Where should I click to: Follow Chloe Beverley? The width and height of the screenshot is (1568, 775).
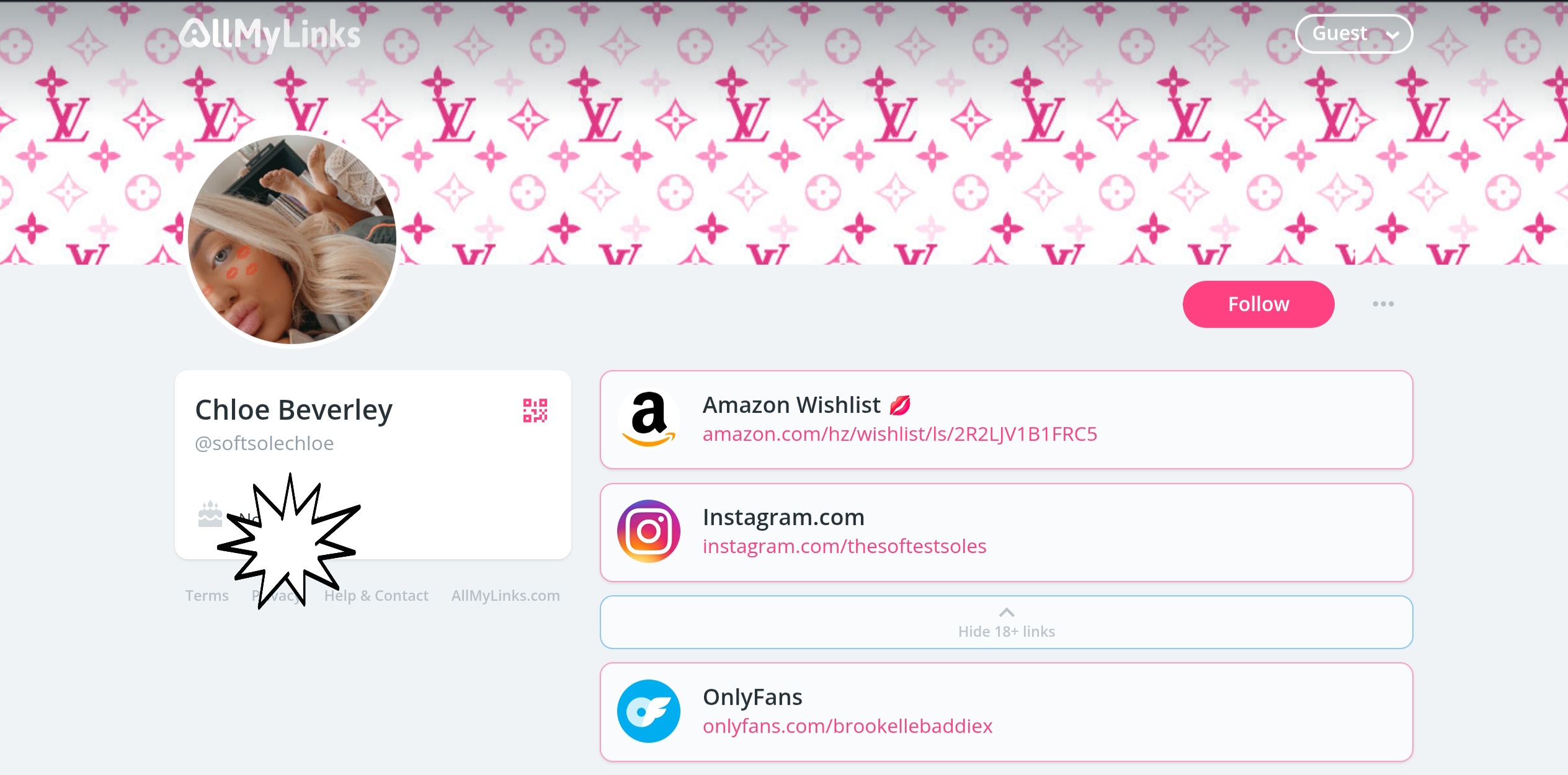point(1258,304)
